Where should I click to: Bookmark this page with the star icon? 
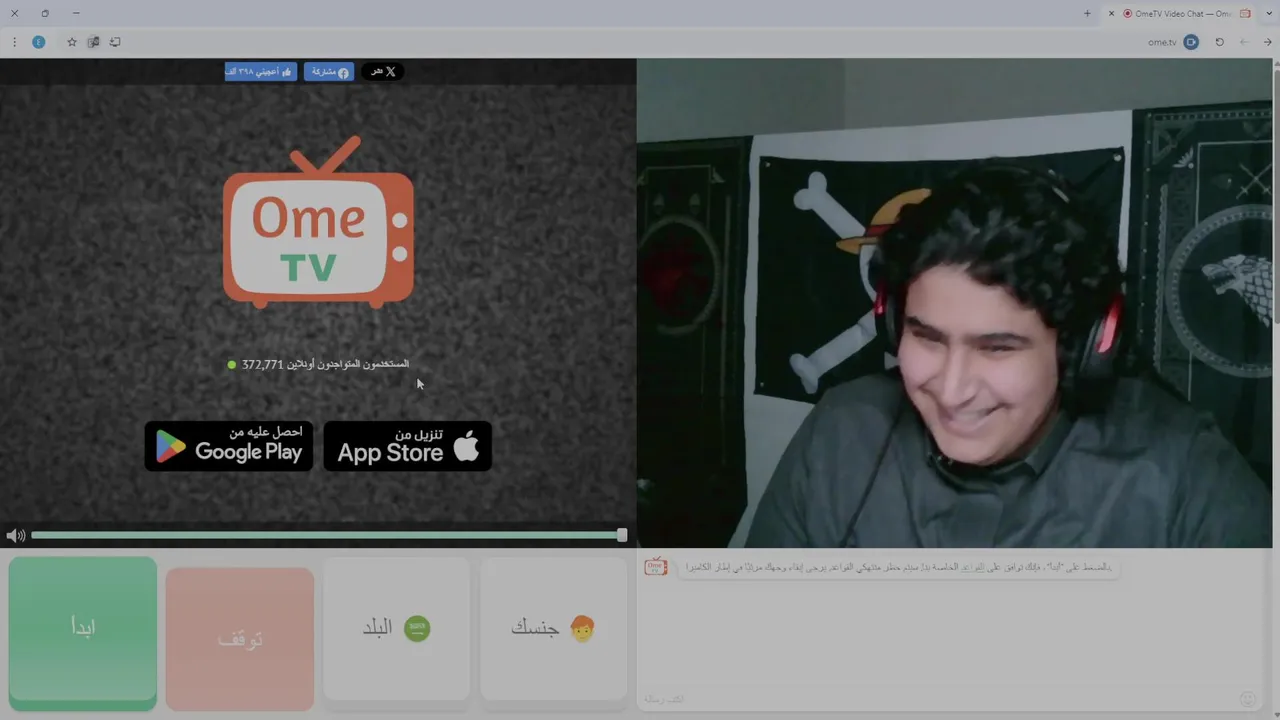pos(72,42)
